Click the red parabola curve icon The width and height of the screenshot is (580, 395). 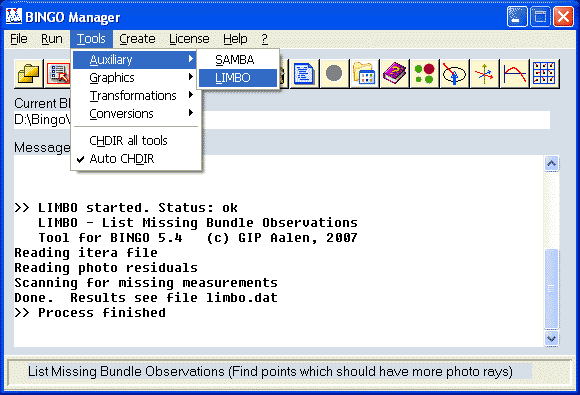pyautogui.click(x=514, y=74)
